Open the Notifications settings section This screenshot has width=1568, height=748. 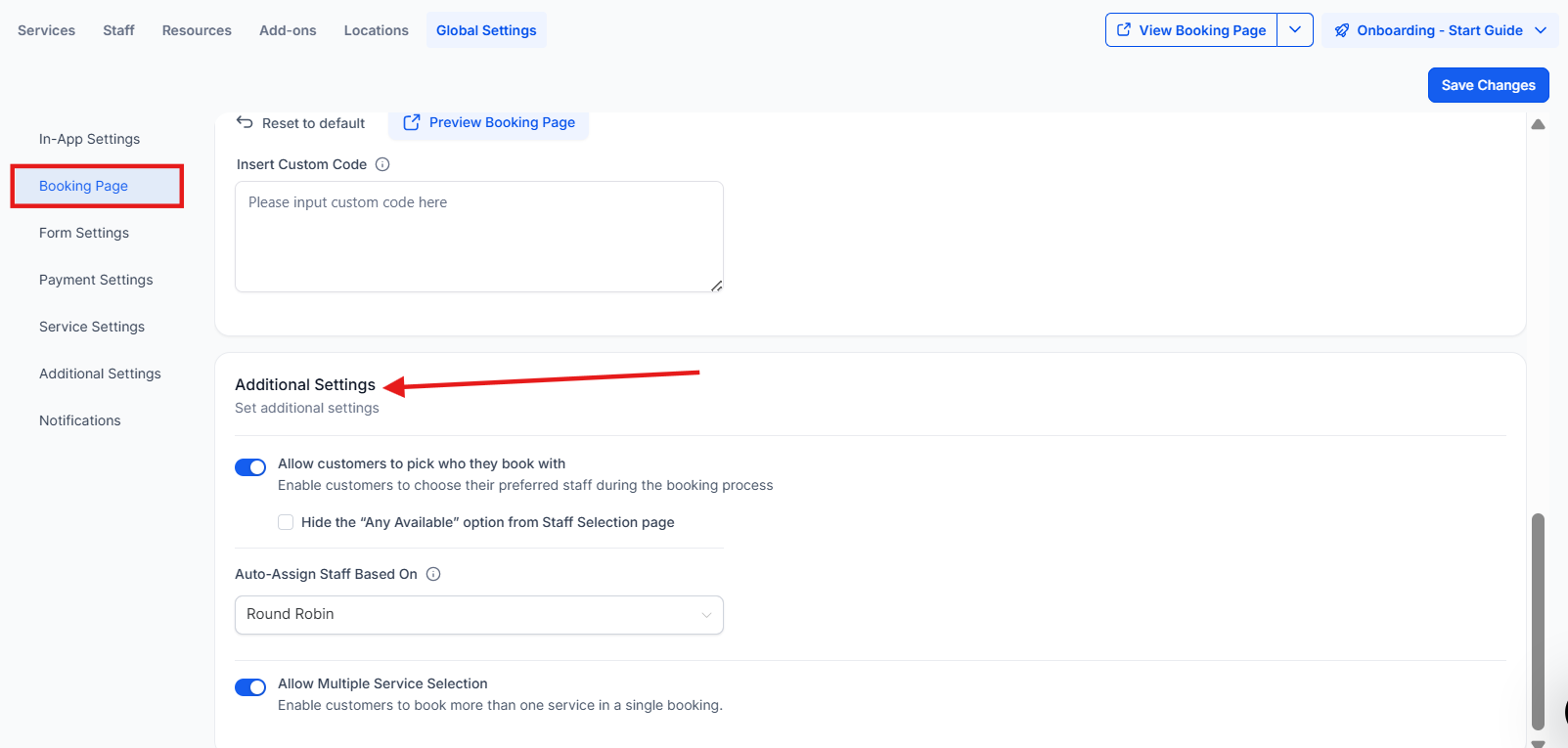[80, 420]
